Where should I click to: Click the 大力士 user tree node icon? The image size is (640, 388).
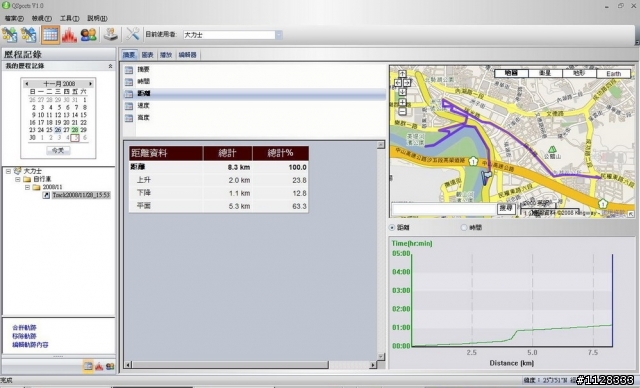17,171
